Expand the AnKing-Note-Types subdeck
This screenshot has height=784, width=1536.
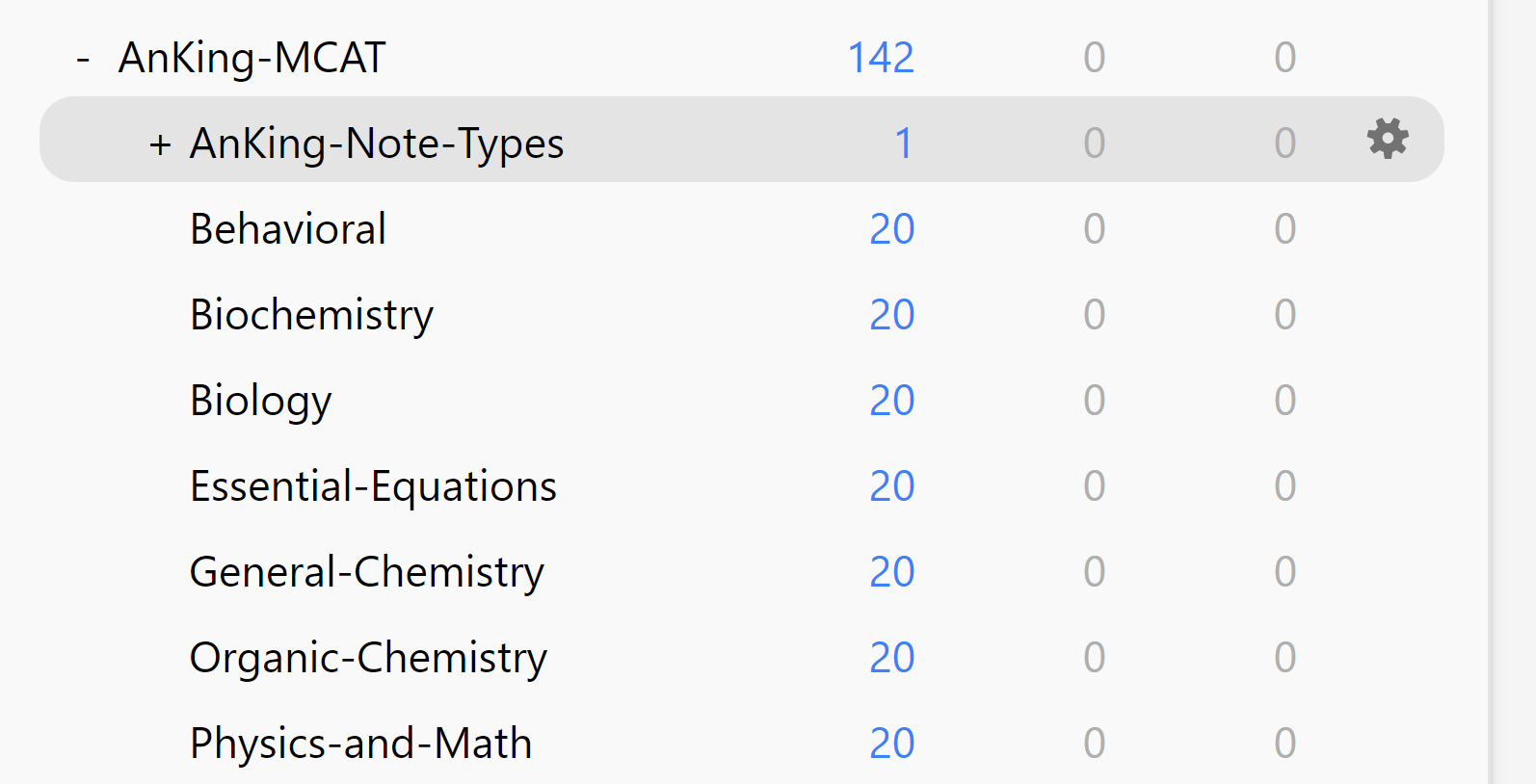(160, 144)
